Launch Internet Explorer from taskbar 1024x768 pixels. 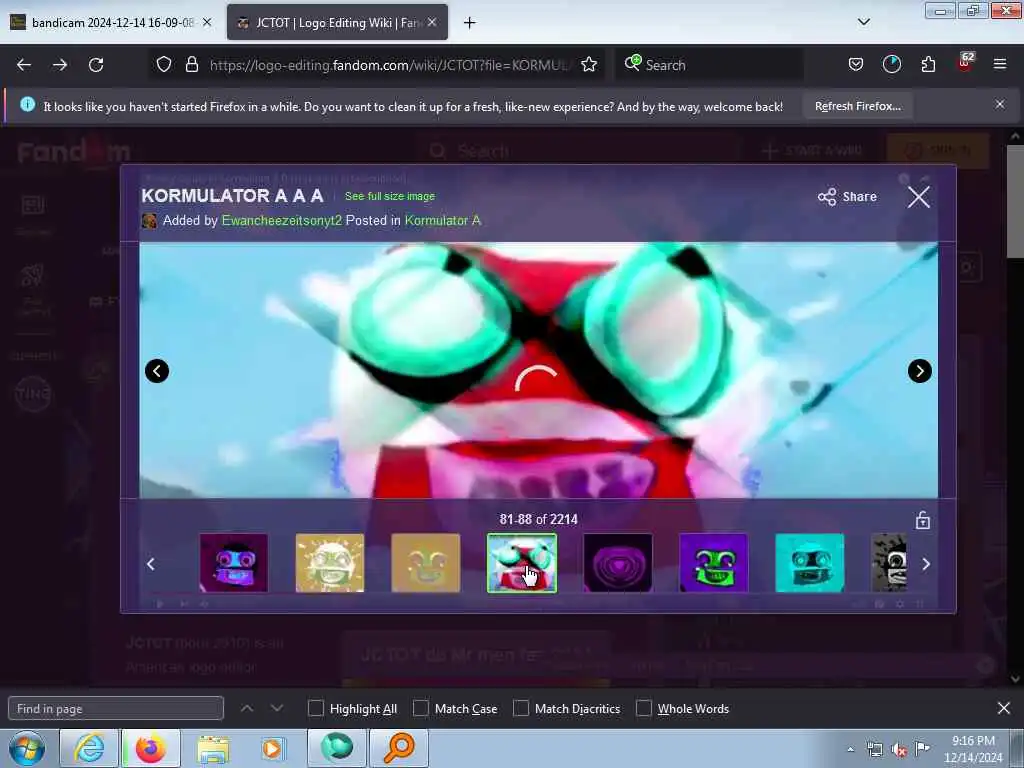[89, 748]
